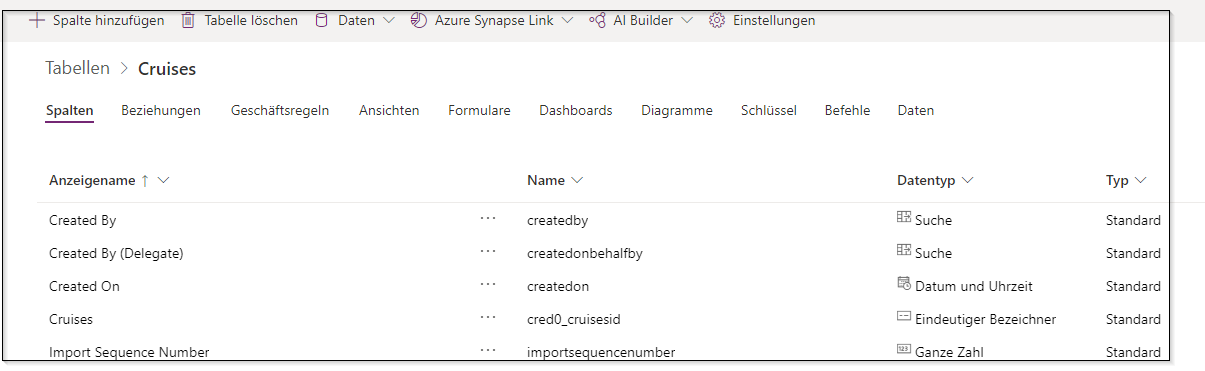Open the Formulare tab
Viewport: 1205px width, 371px height.
tap(479, 110)
